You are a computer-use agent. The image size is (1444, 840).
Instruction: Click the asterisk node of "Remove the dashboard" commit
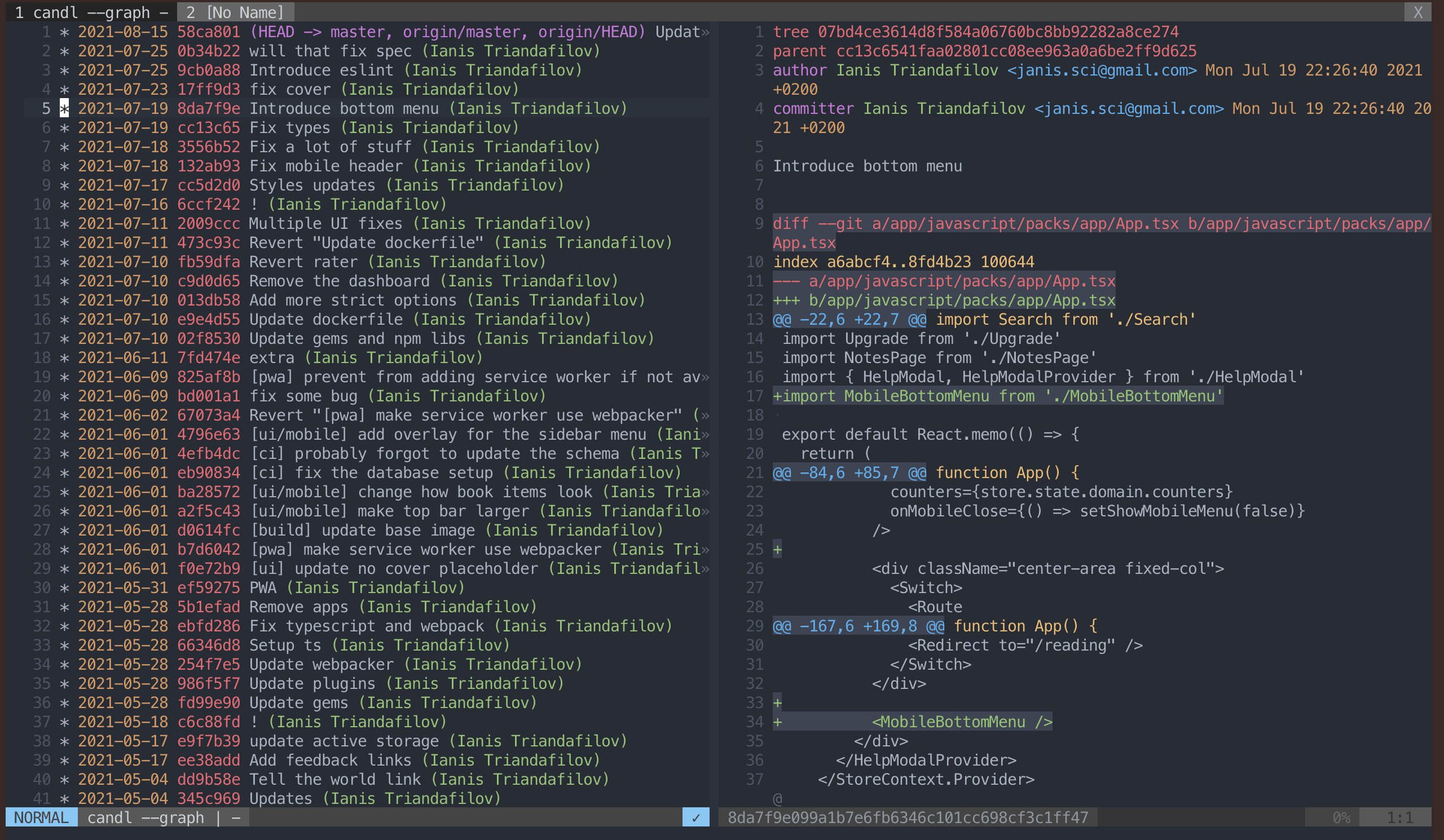64,281
